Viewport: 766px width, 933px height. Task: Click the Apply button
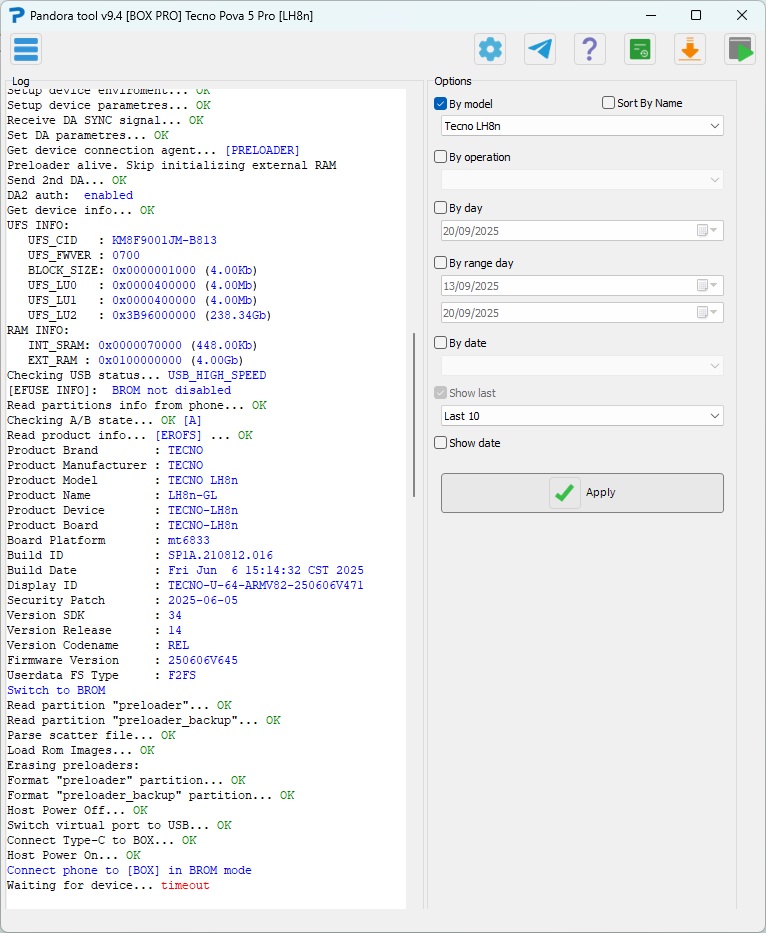tap(582, 493)
